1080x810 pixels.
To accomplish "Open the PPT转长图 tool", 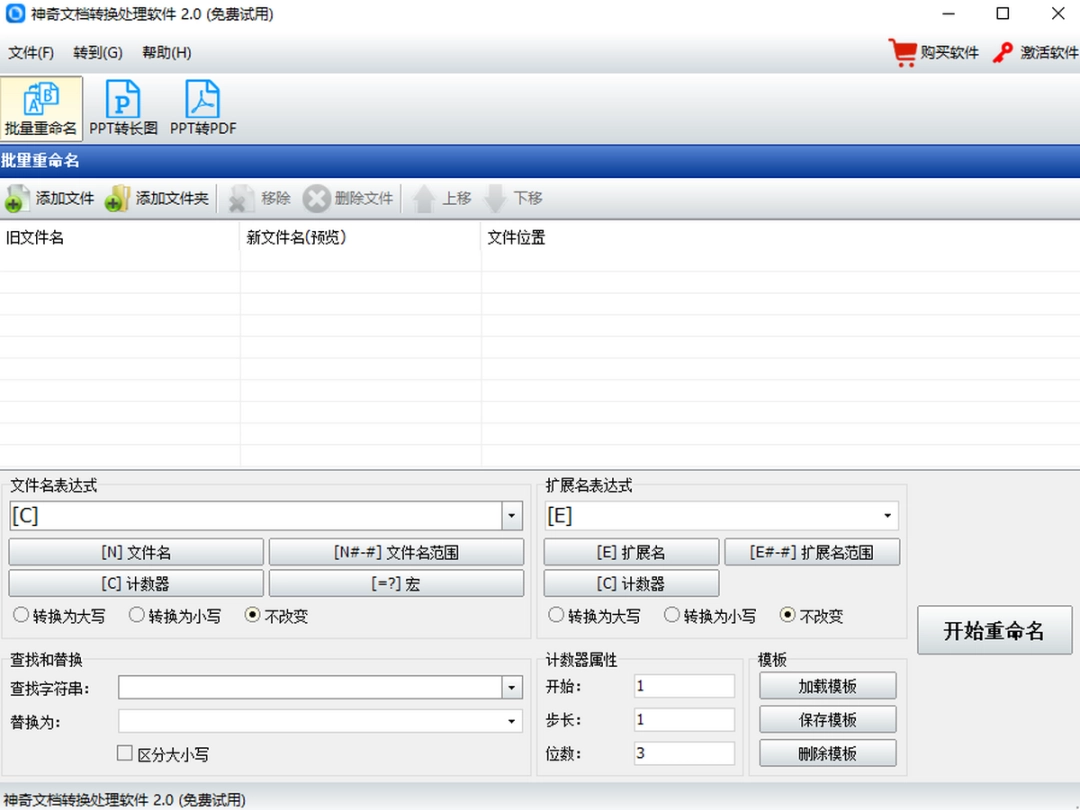I will click(x=121, y=105).
